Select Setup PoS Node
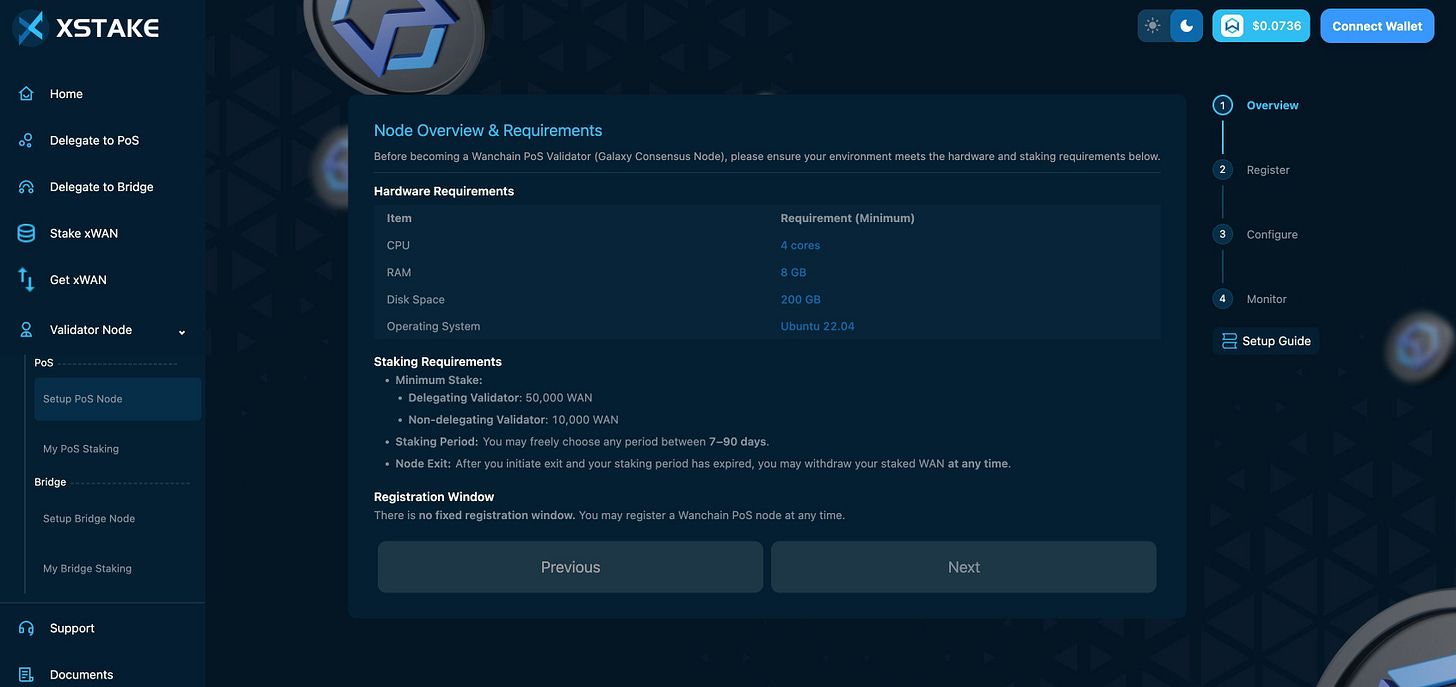Viewport: 1456px width, 687px height. click(117, 399)
